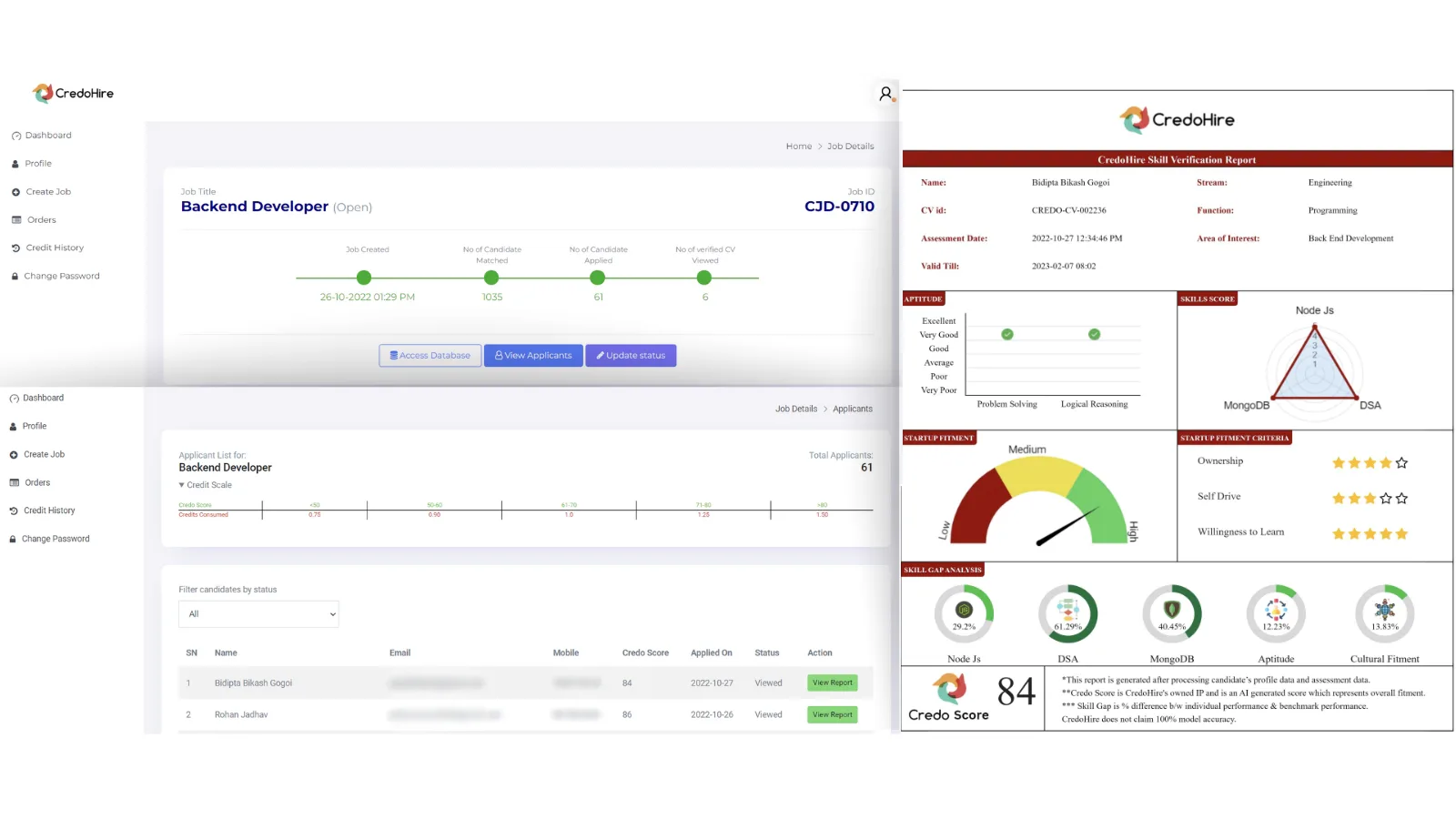Expand the Credit Scale section
The height and width of the screenshot is (819, 1456).
click(x=206, y=485)
